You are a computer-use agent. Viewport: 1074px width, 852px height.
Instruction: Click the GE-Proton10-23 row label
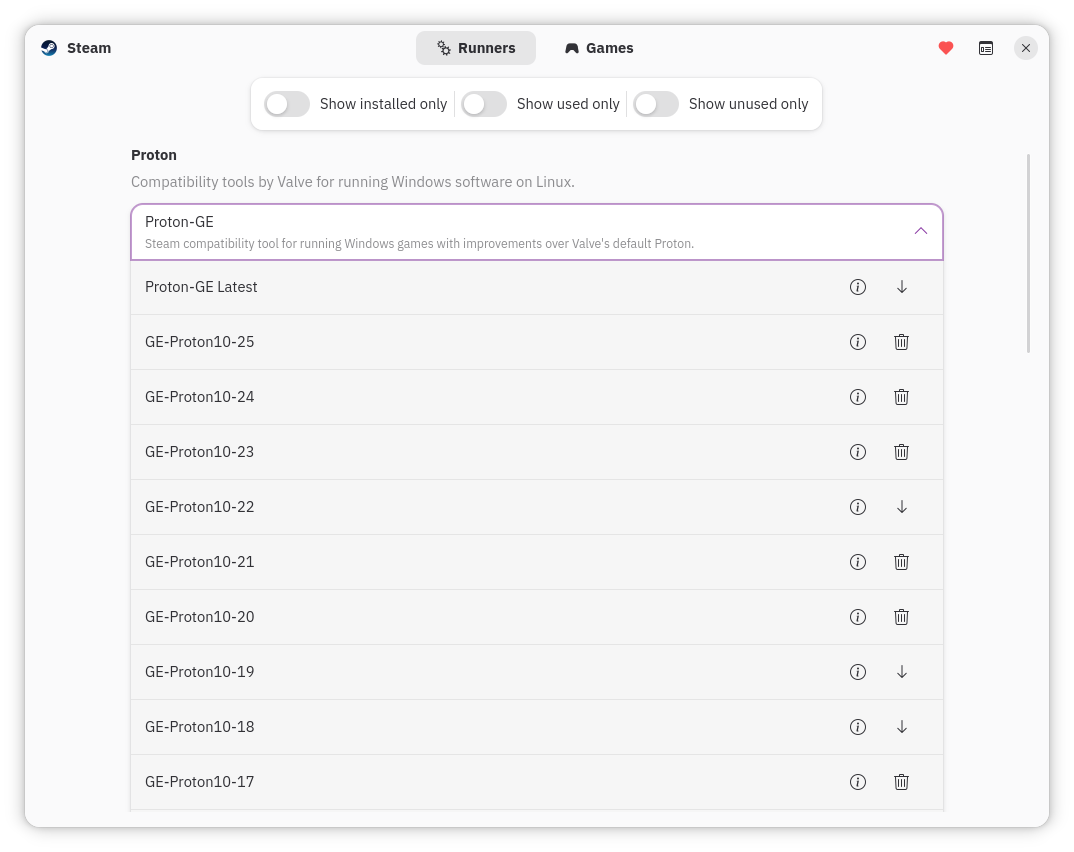point(199,452)
